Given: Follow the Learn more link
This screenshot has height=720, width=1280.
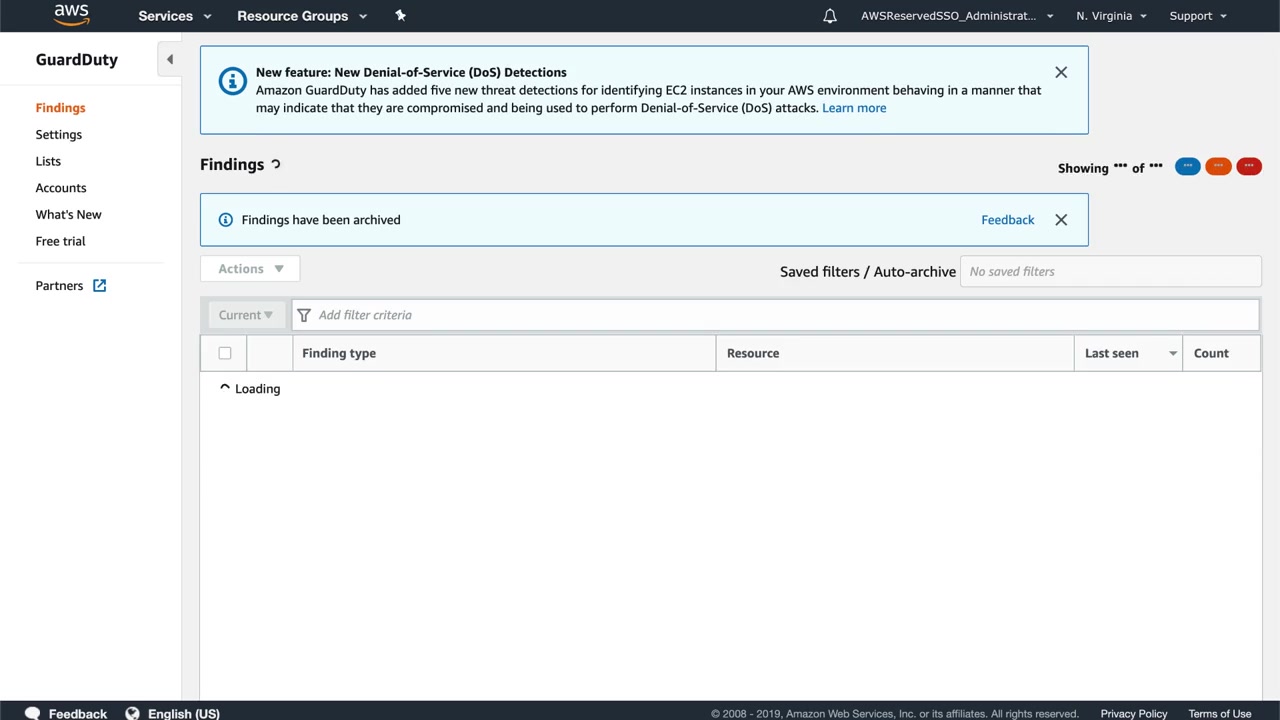Looking at the screenshot, I should click(x=853, y=108).
